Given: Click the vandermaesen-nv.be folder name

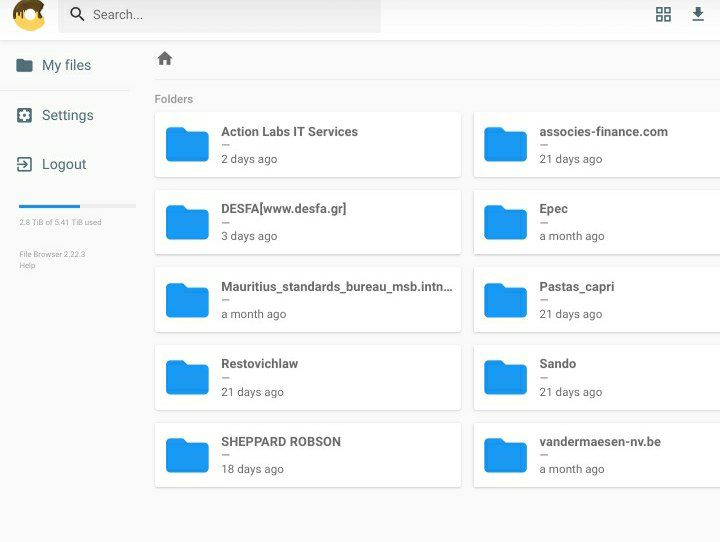Looking at the screenshot, I should [600, 442].
